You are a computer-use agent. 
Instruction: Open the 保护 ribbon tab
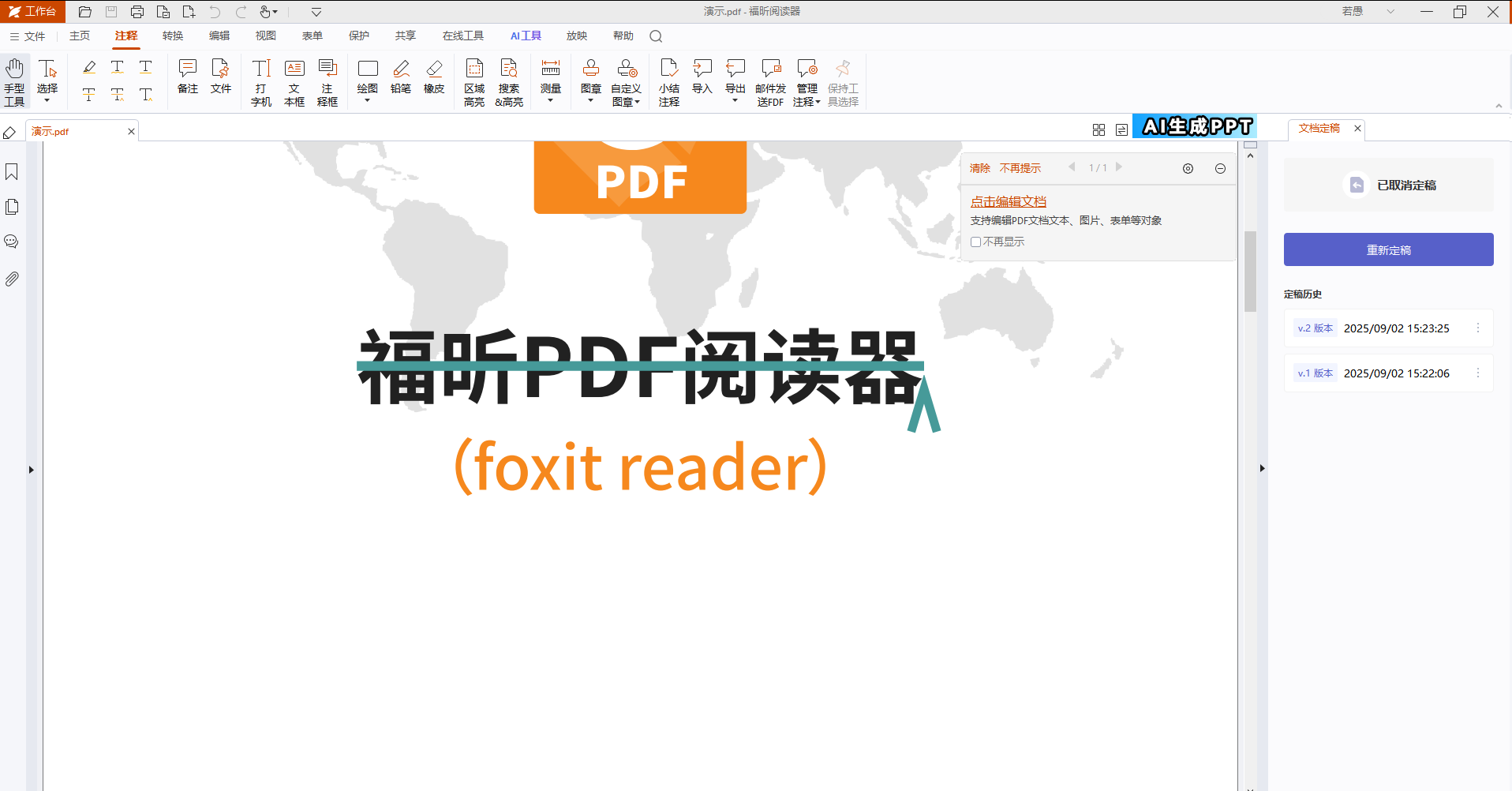point(359,36)
